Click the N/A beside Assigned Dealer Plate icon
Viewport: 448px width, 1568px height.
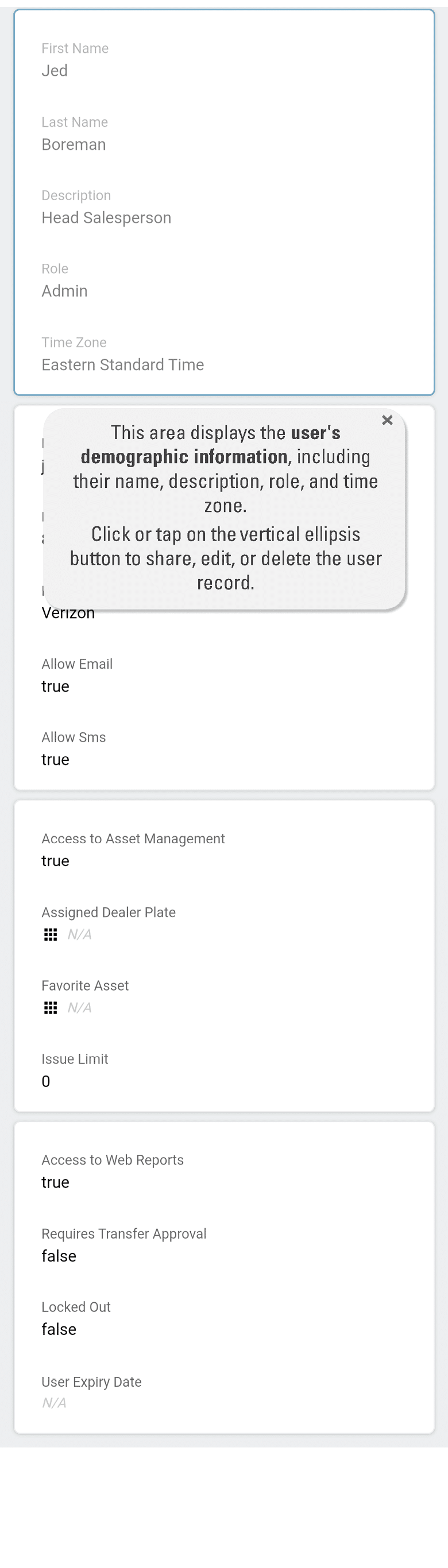79,934
